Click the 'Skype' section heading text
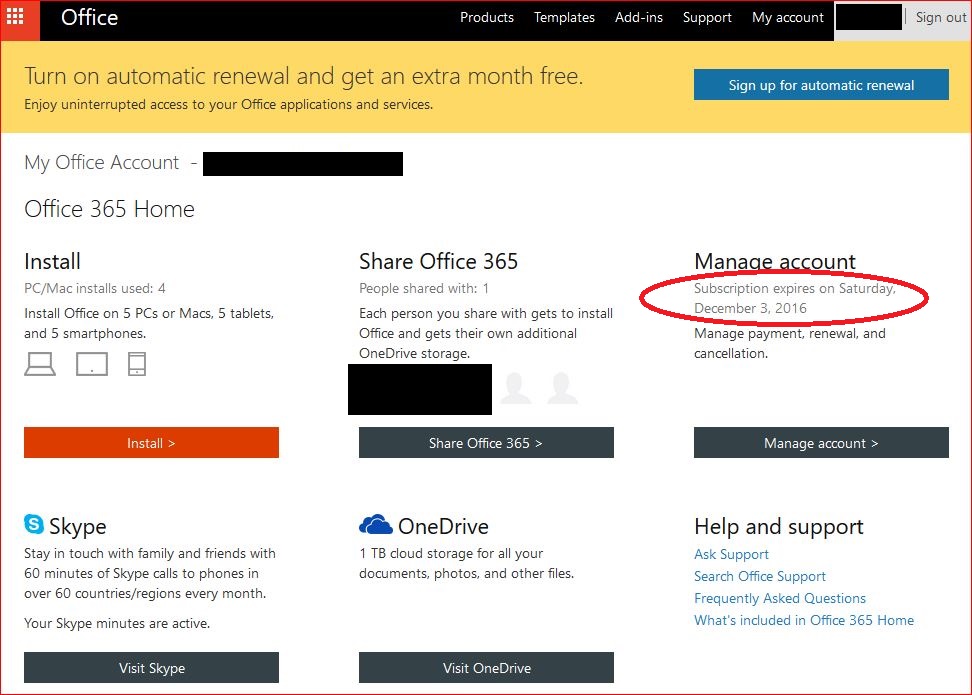Image resolution: width=972 pixels, height=695 pixels. click(x=77, y=526)
